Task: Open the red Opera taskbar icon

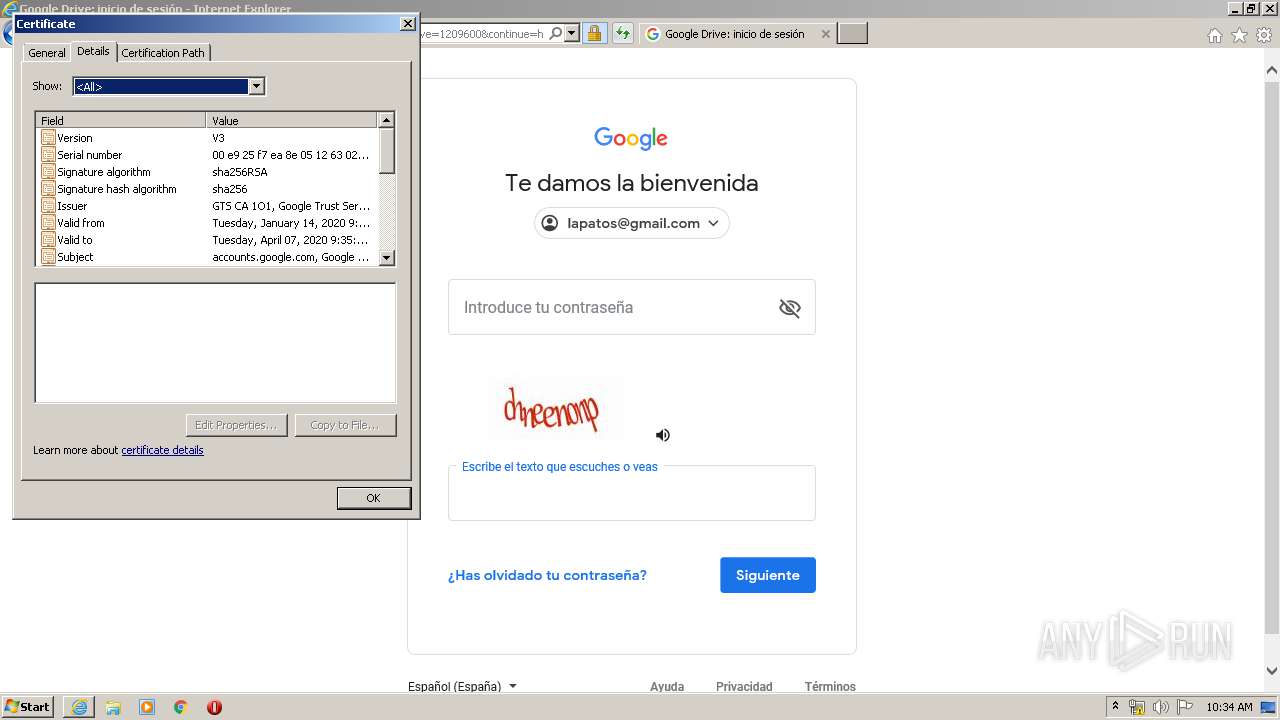Action: tap(214, 707)
